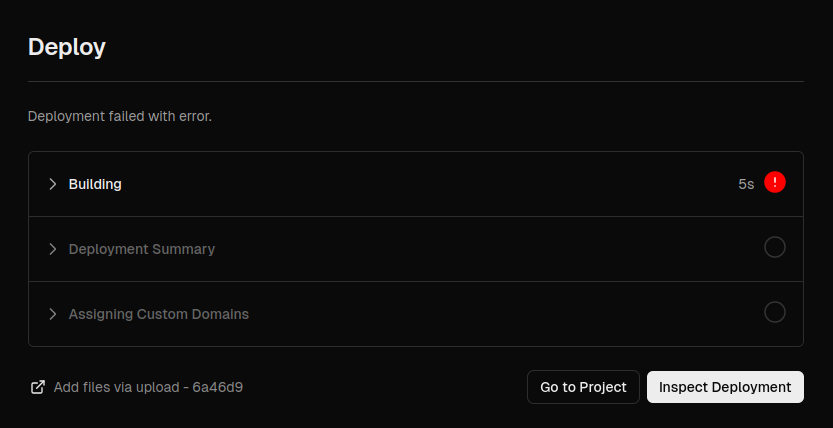Click the commit hash 6a46d9
The image size is (833, 428).
(218, 387)
